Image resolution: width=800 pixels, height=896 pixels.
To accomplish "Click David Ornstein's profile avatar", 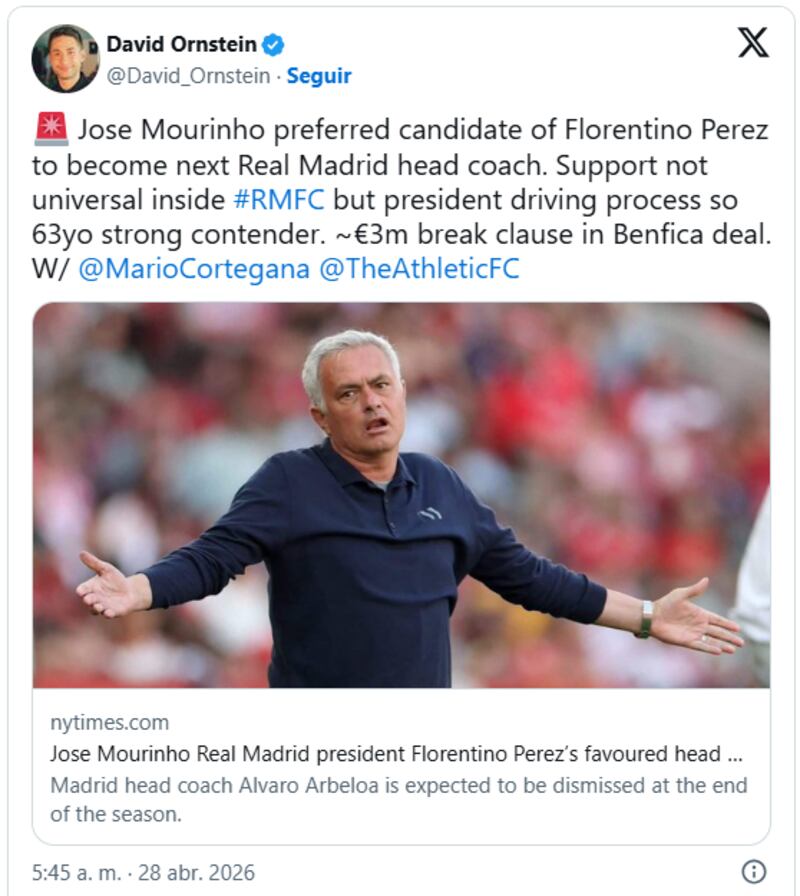I will click(x=66, y=58).
